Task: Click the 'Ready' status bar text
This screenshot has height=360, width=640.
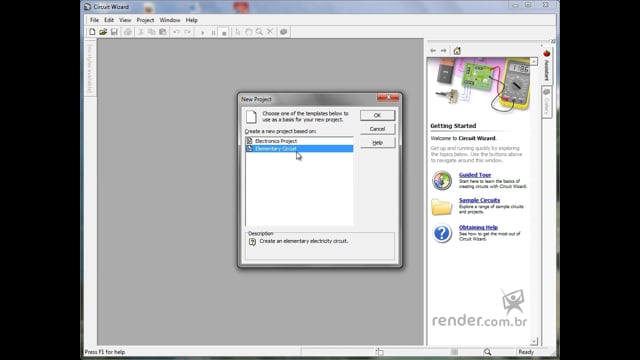Action: pyautogui.click(x=526, y=352)
